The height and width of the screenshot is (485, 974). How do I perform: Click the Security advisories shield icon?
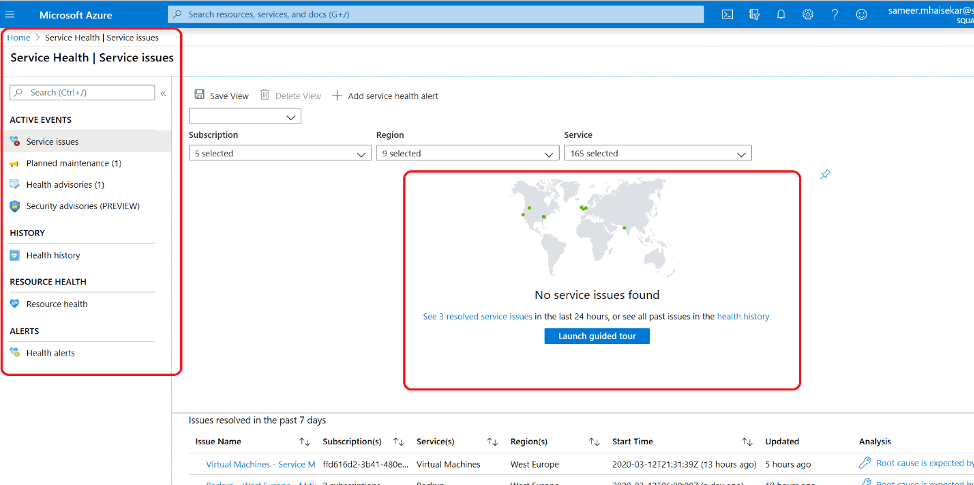click(x=15, y=206)
